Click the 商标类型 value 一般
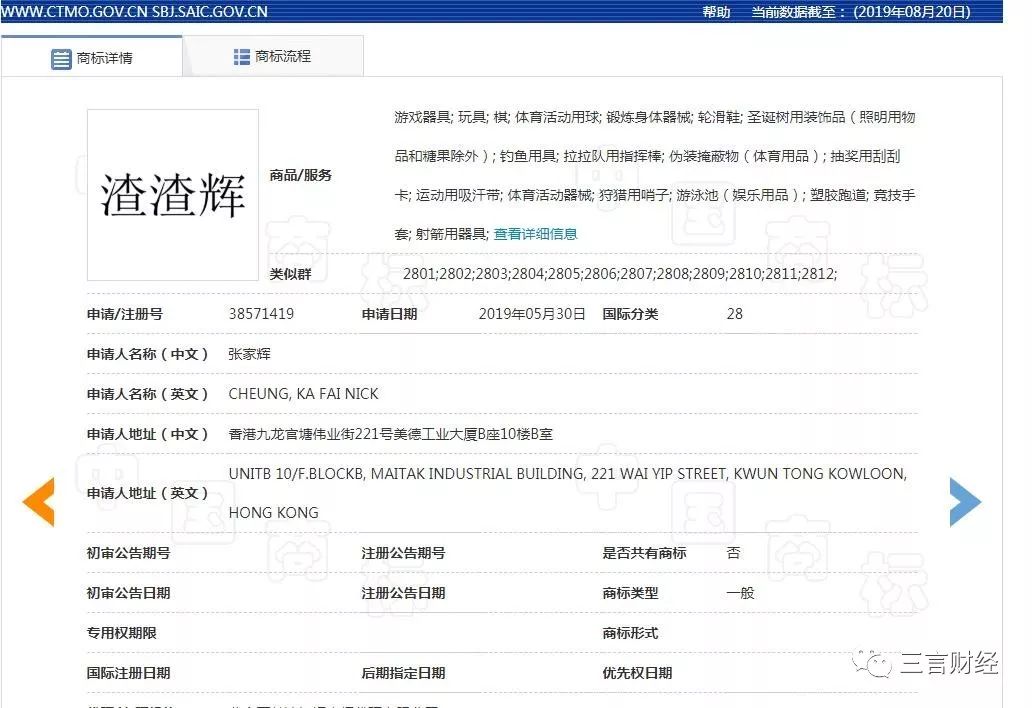Viewport: 1032px width, 708px height. pyautogui.click(x=741, y=592)
